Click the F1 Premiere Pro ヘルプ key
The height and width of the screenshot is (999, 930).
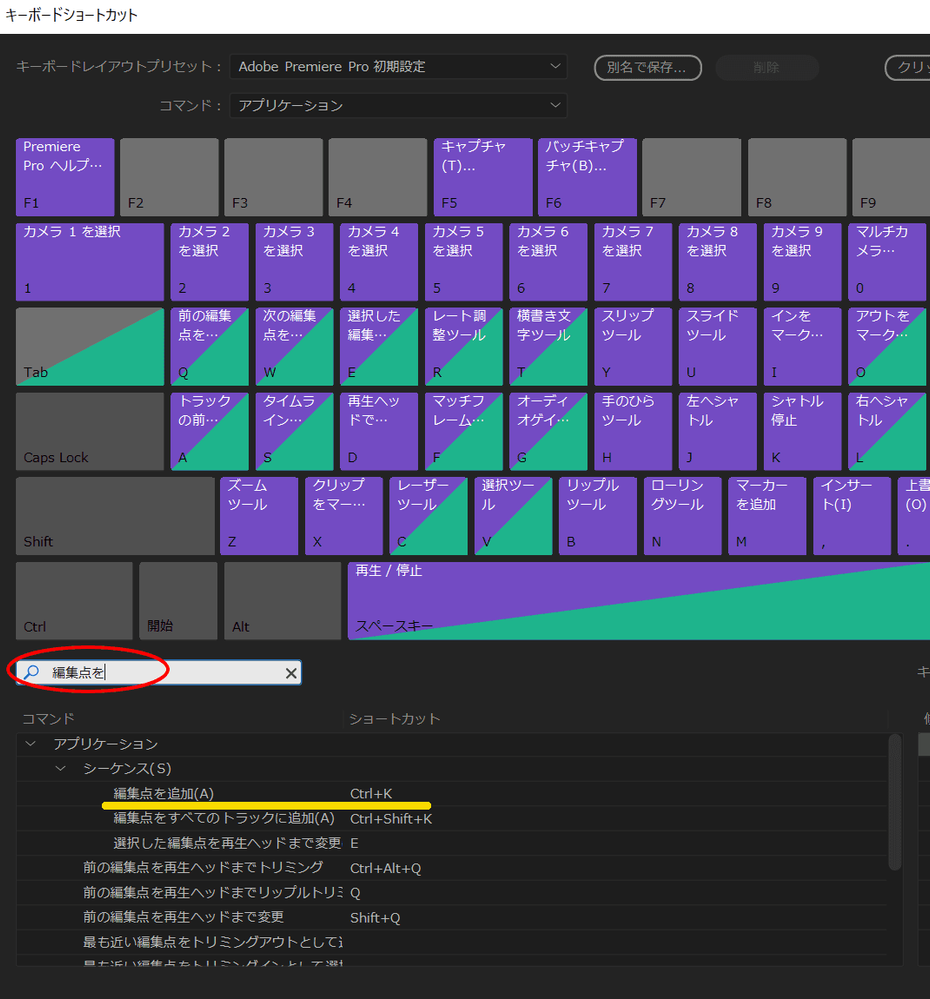click(x=65, y=177)
